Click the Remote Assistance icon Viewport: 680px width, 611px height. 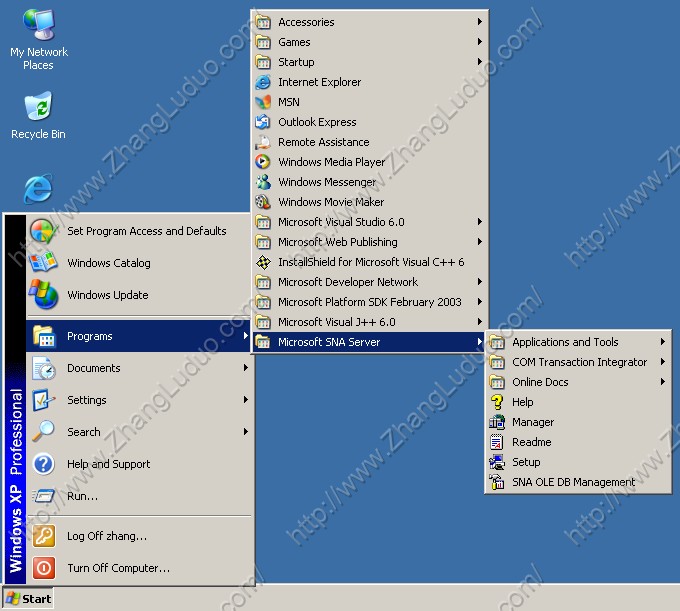point(263,142)
